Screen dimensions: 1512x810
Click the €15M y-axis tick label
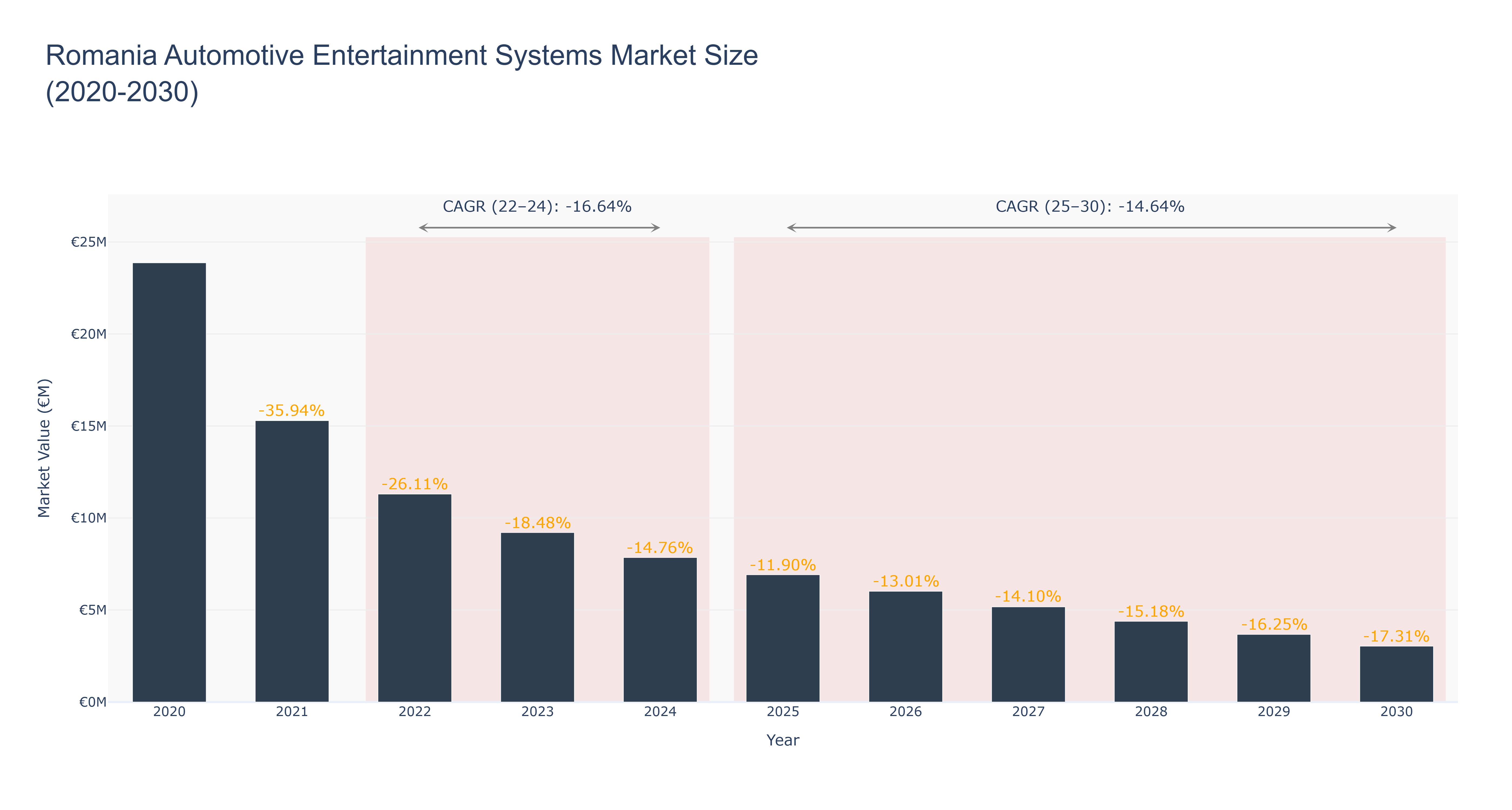pos(89,426)
